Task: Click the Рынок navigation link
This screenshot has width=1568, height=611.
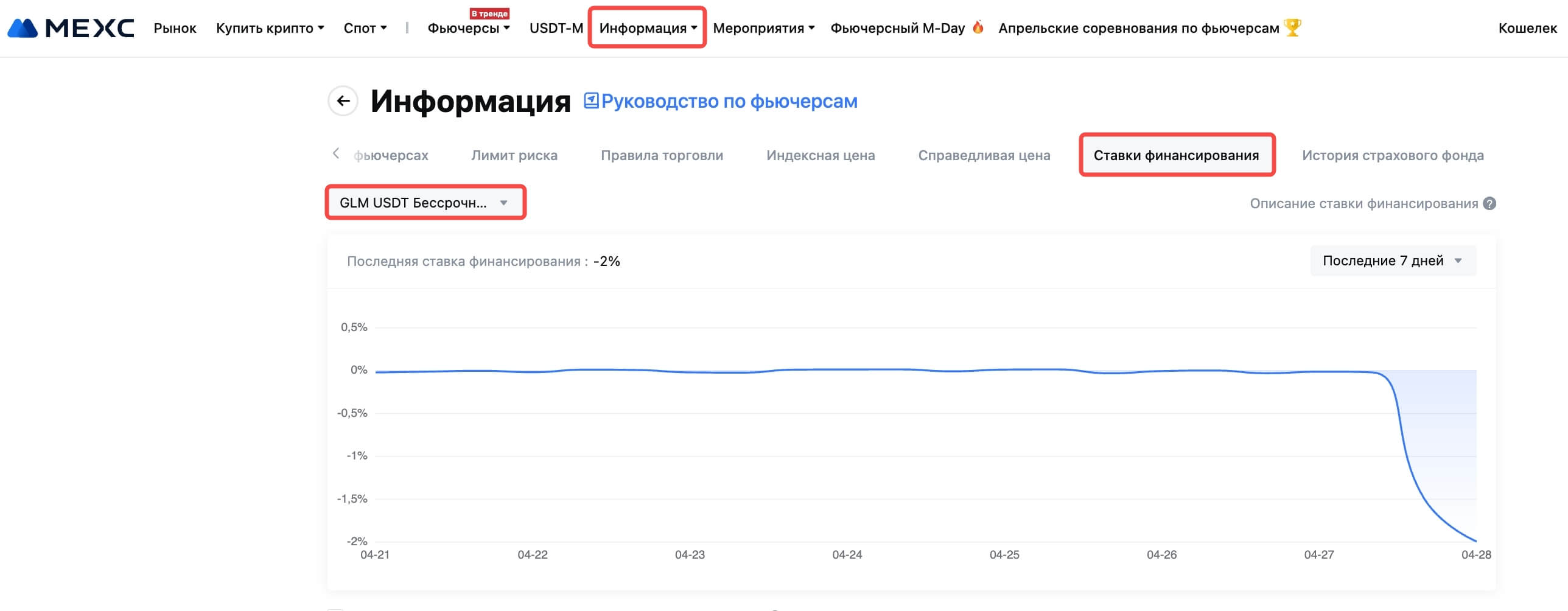Action: [175, 28]
